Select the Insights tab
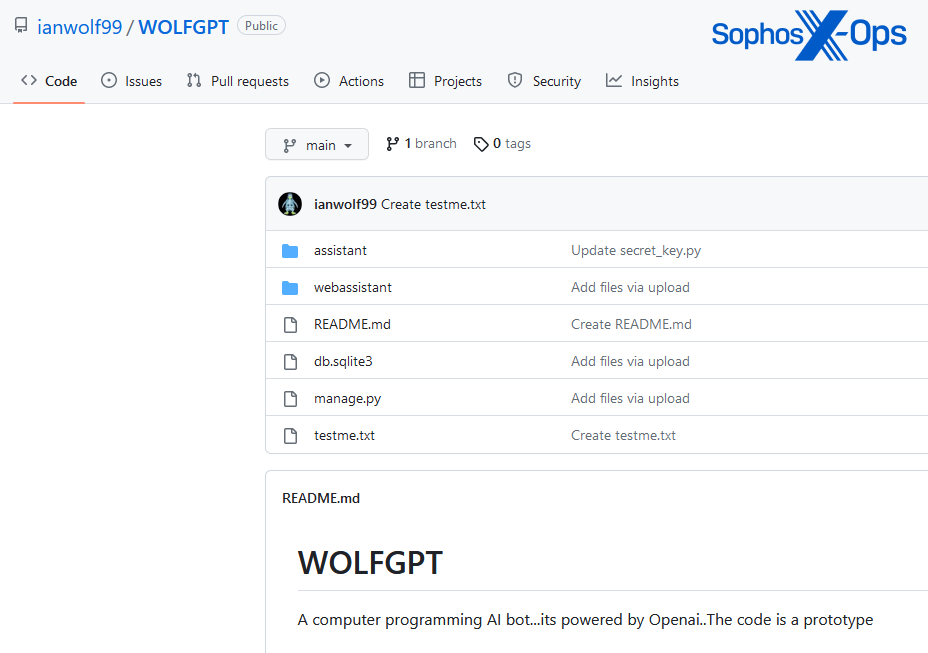 (654, 80)
